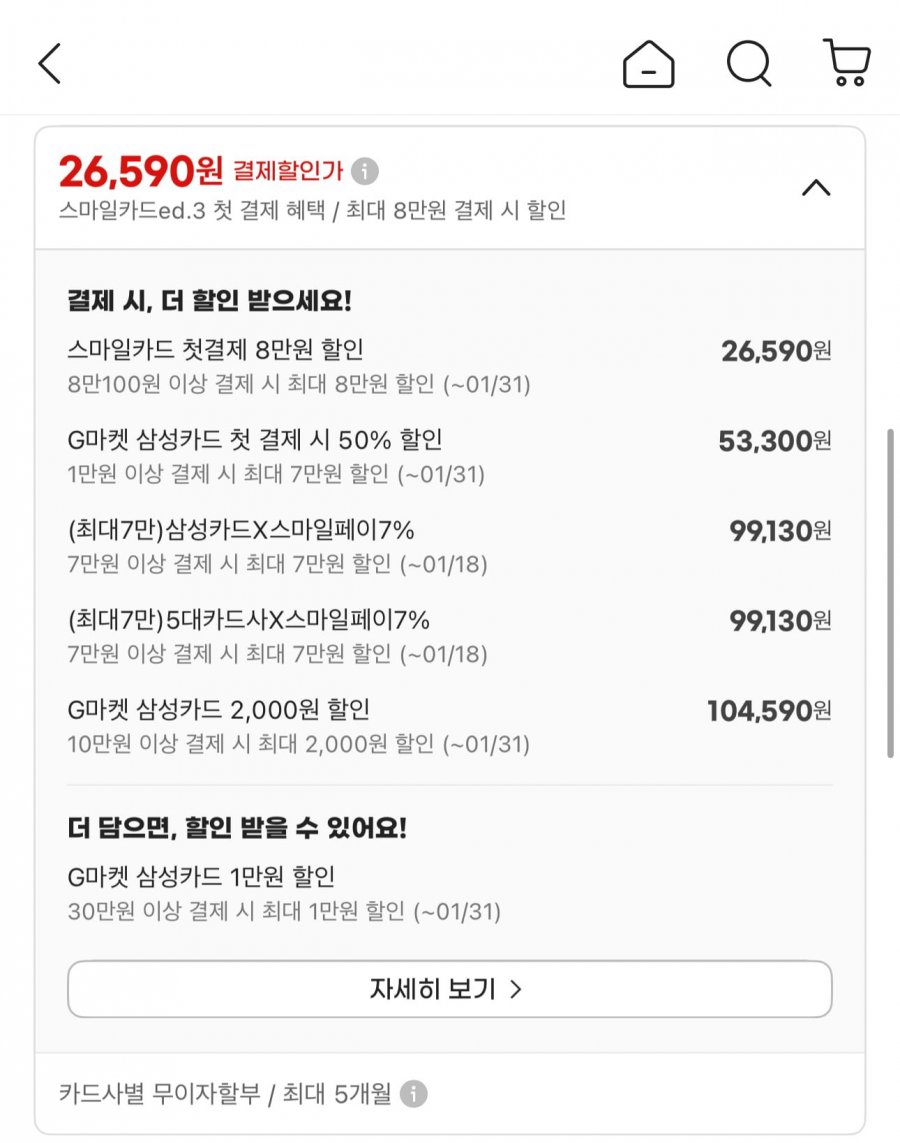Viewport: 900px width, 1143px height.
Task: Open the shopping cart icon
Action: pos(846,63)
